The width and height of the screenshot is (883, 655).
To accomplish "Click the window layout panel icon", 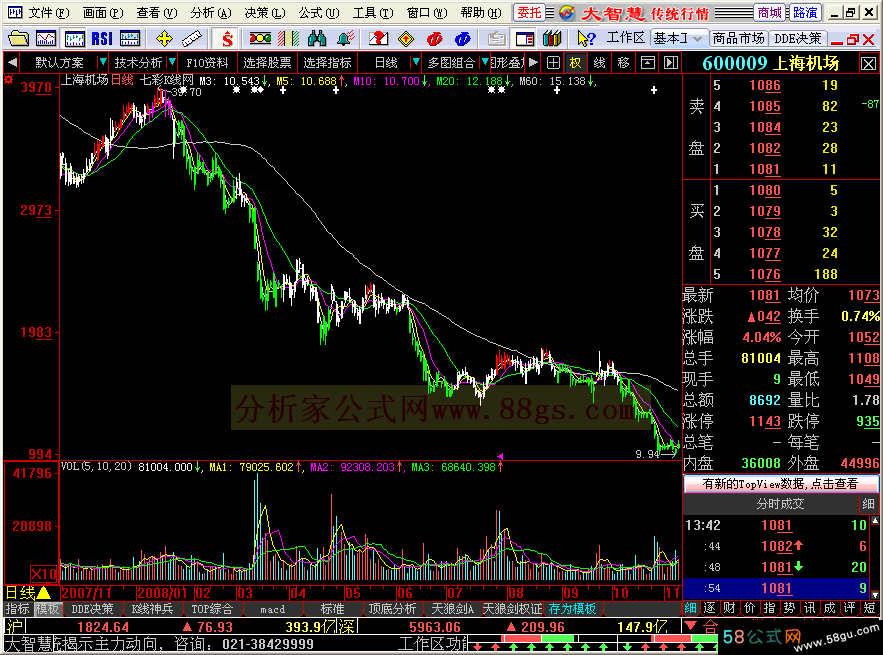I will coord(525,38).
